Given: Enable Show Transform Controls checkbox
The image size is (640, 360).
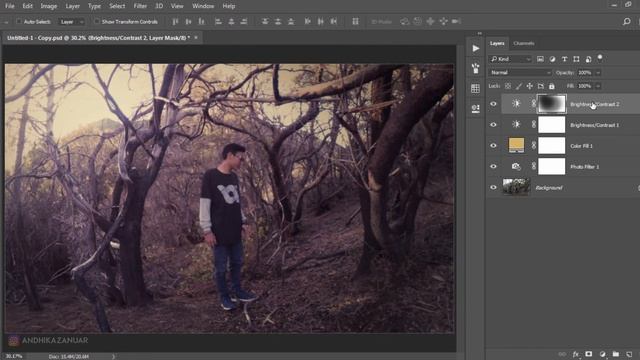Looking at the screenshot, I should point(97,22).
